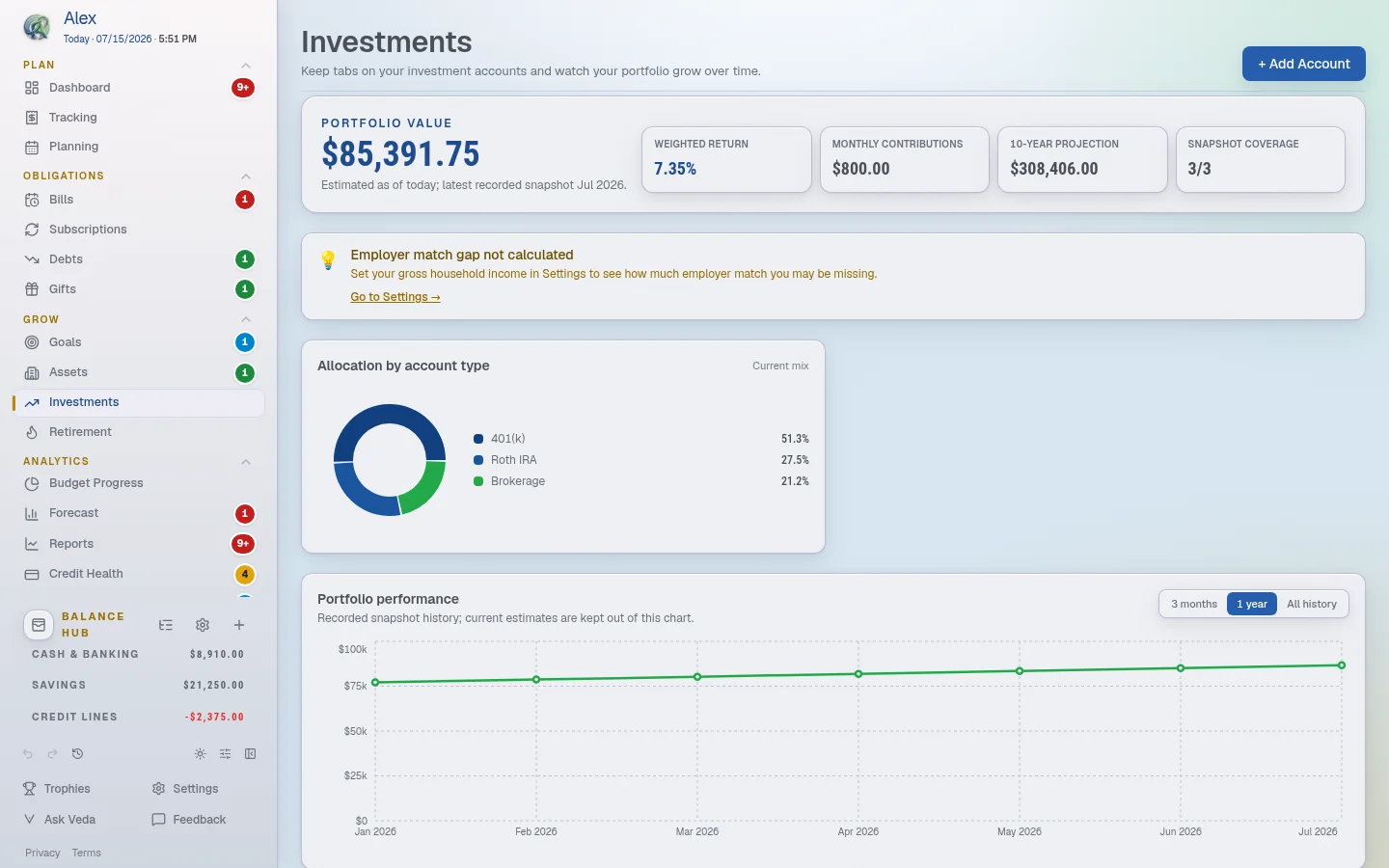The height and width of the screenshot is (868, 1389).
Task: Open the Bills page
Action: coord(138,200)
